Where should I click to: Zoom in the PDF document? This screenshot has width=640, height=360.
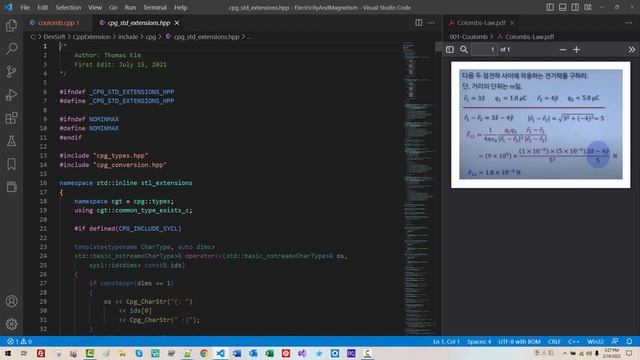coord(576,49)
